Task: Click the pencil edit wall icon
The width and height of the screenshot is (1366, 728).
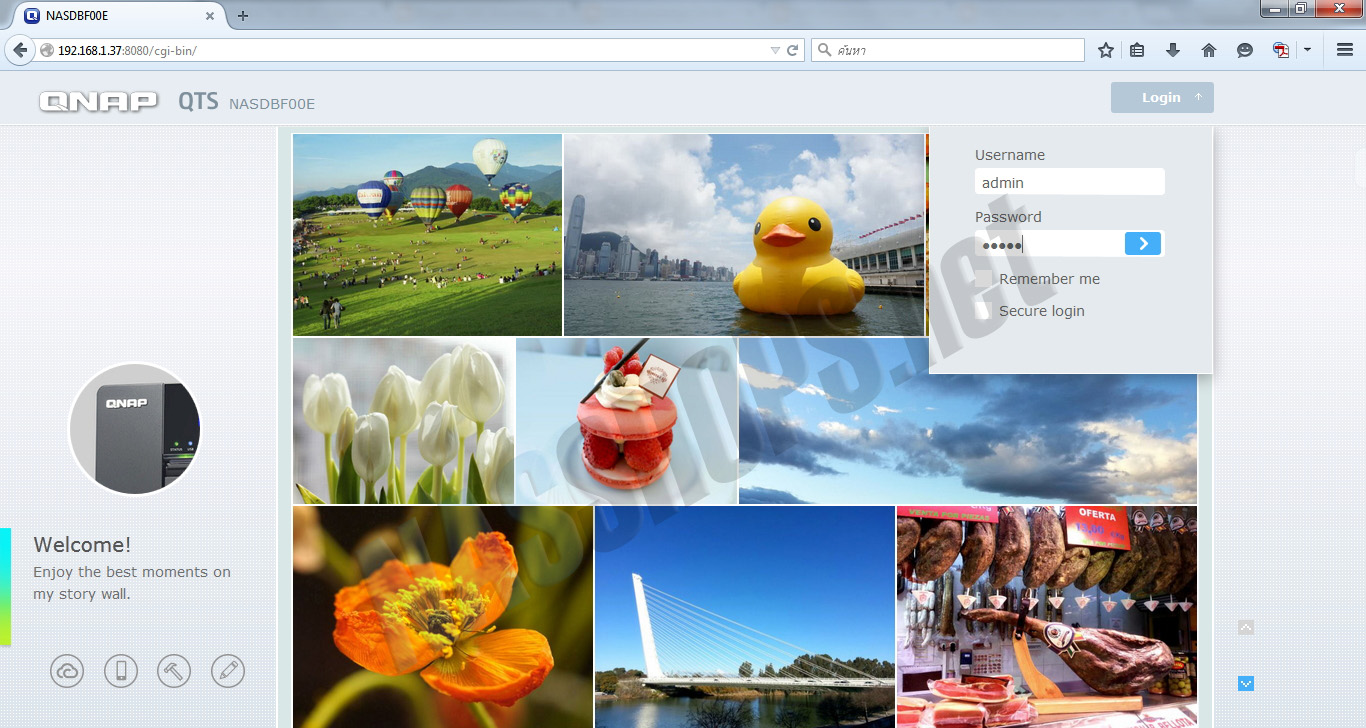Action: tap(228, 671)
